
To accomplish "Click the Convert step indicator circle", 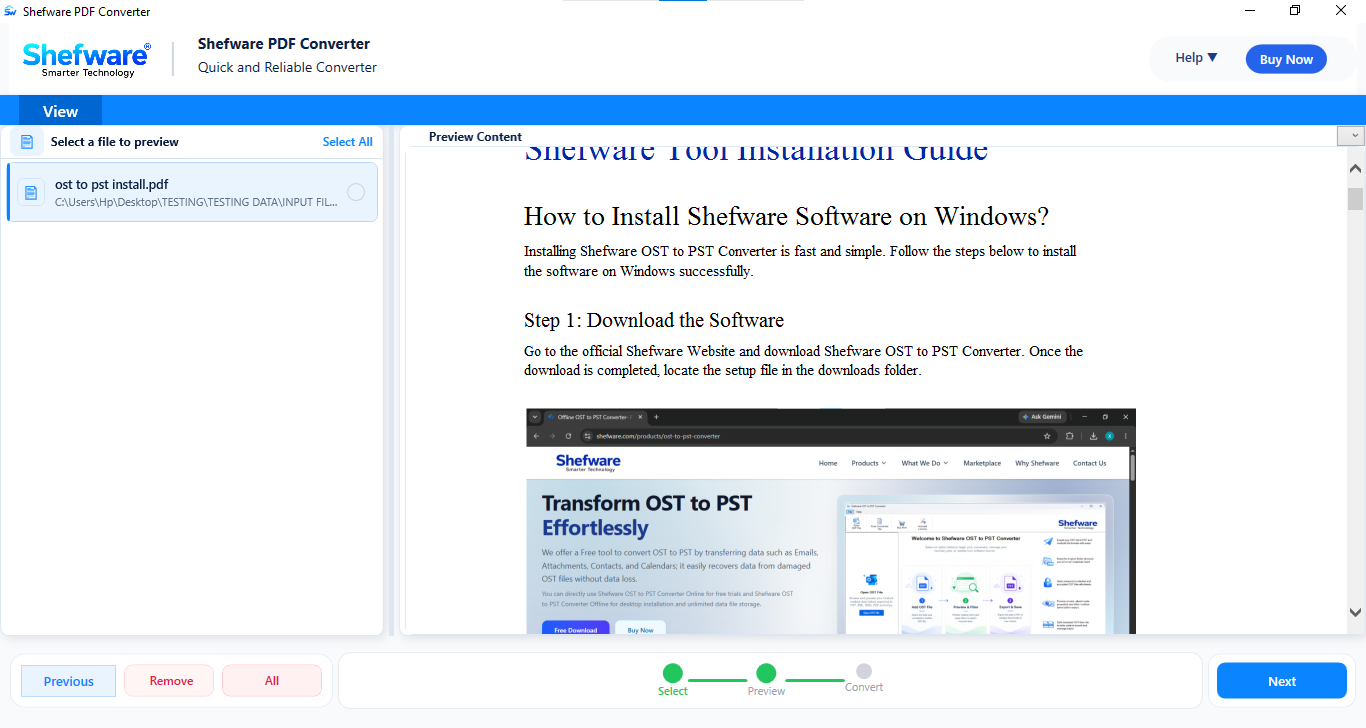I will [864, 671].
